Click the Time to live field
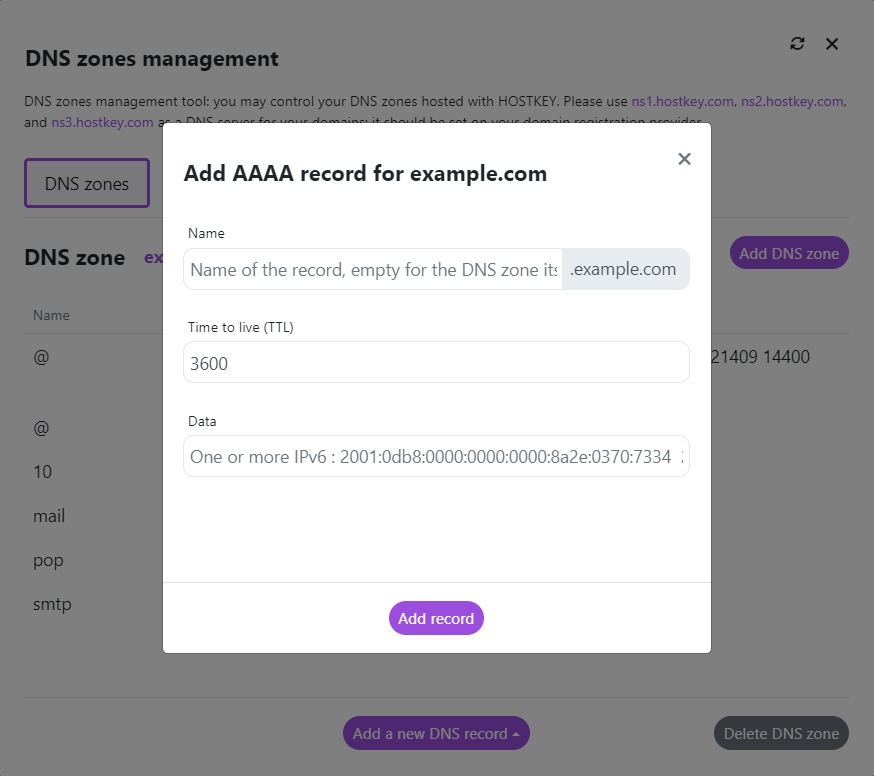Image resolution: width=874 pixels, height=776 pixels. click(x=436, y=362)
